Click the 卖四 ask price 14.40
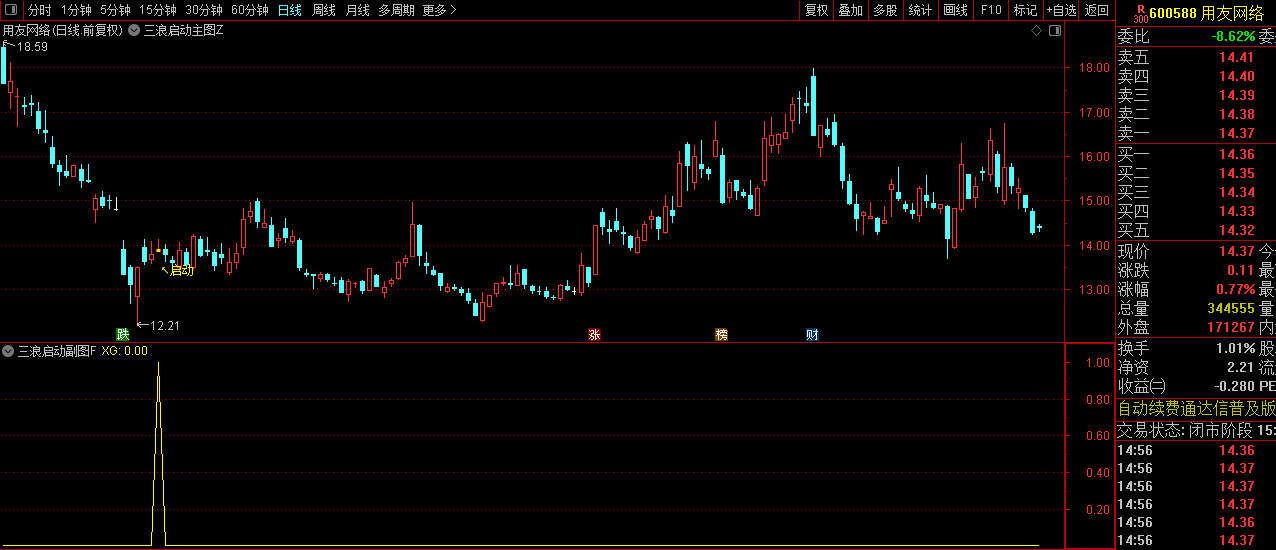The height and width of the screenshot is (550, 1276). (1236, 77)
